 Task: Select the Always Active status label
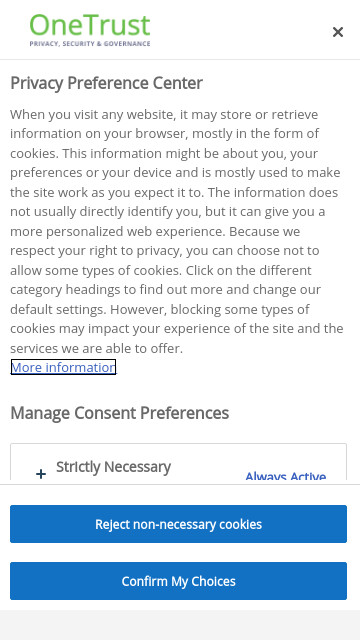[x=285, y=476]
